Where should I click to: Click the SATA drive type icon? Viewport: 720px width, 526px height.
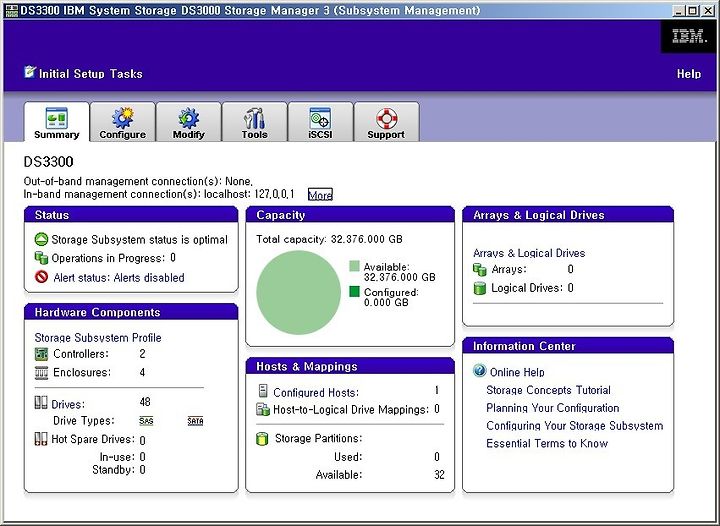click(195, 421)
